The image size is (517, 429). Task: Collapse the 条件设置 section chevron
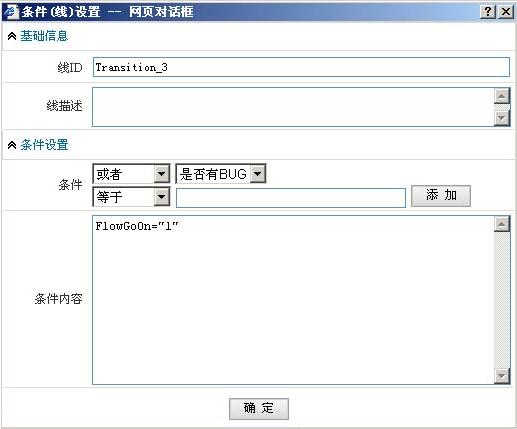(x=12, y=145)
